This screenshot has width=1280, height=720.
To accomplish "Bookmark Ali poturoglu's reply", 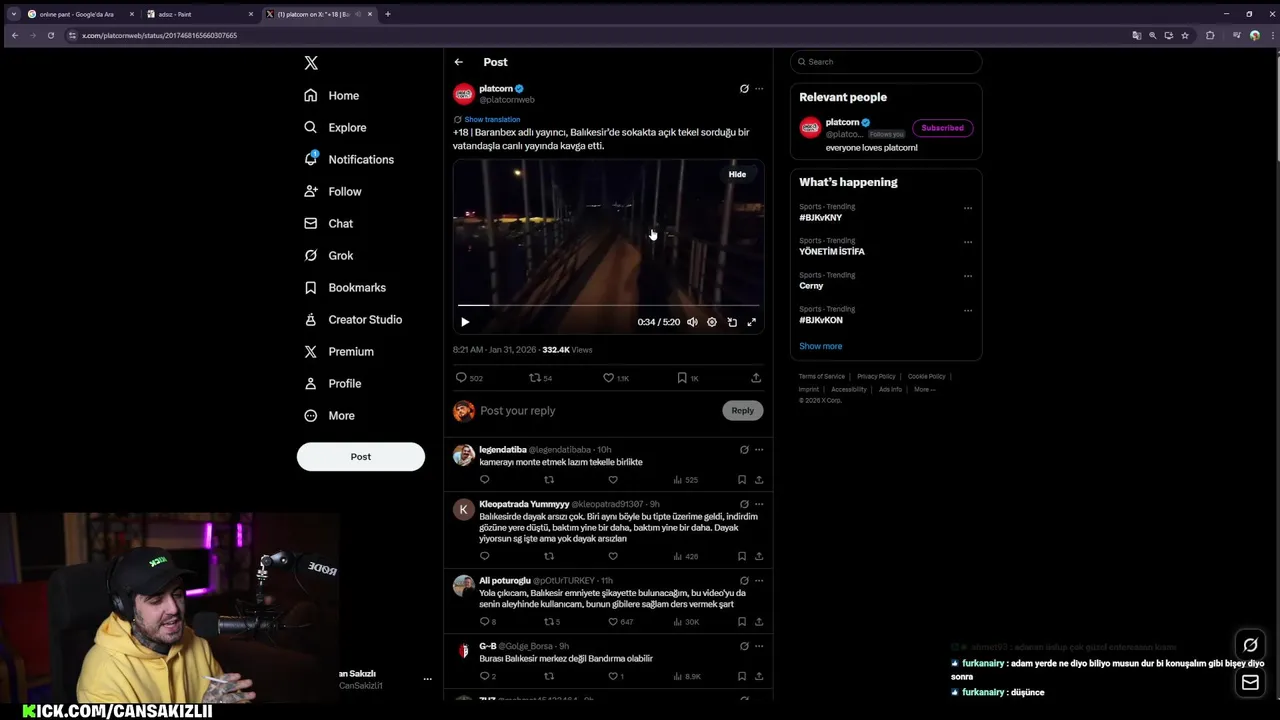I will coord(742,622).
